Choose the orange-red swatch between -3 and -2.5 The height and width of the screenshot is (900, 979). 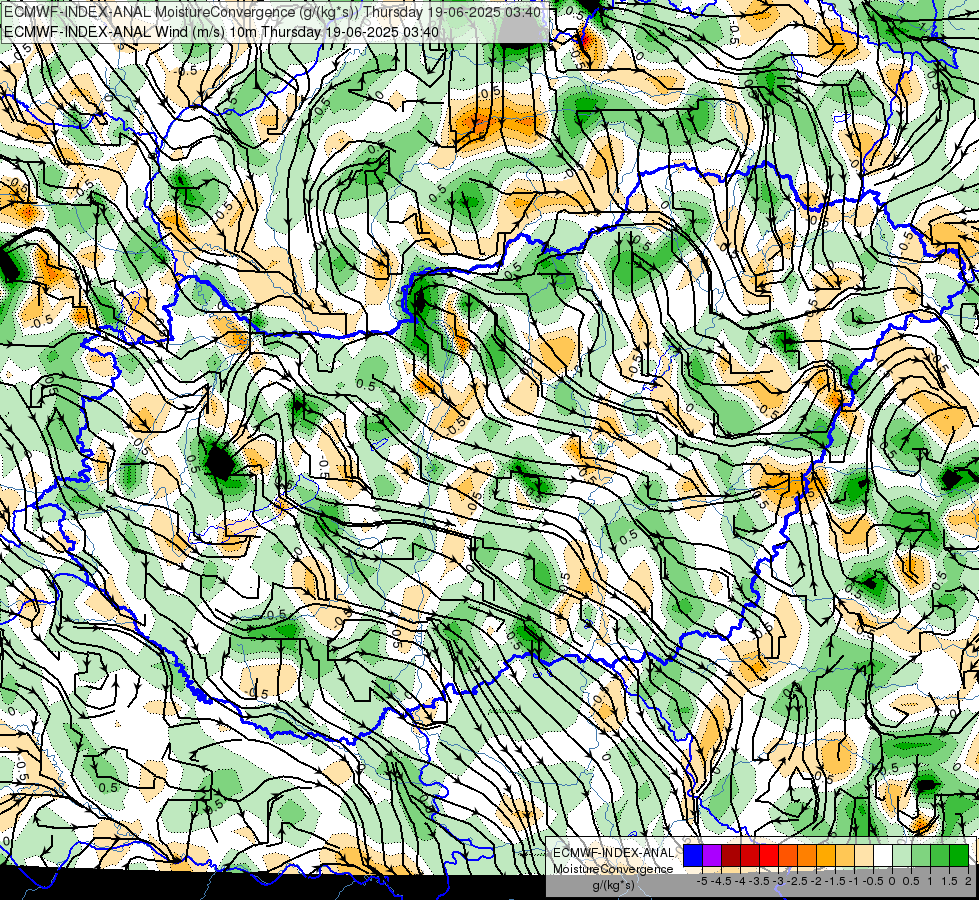(788, 855)
